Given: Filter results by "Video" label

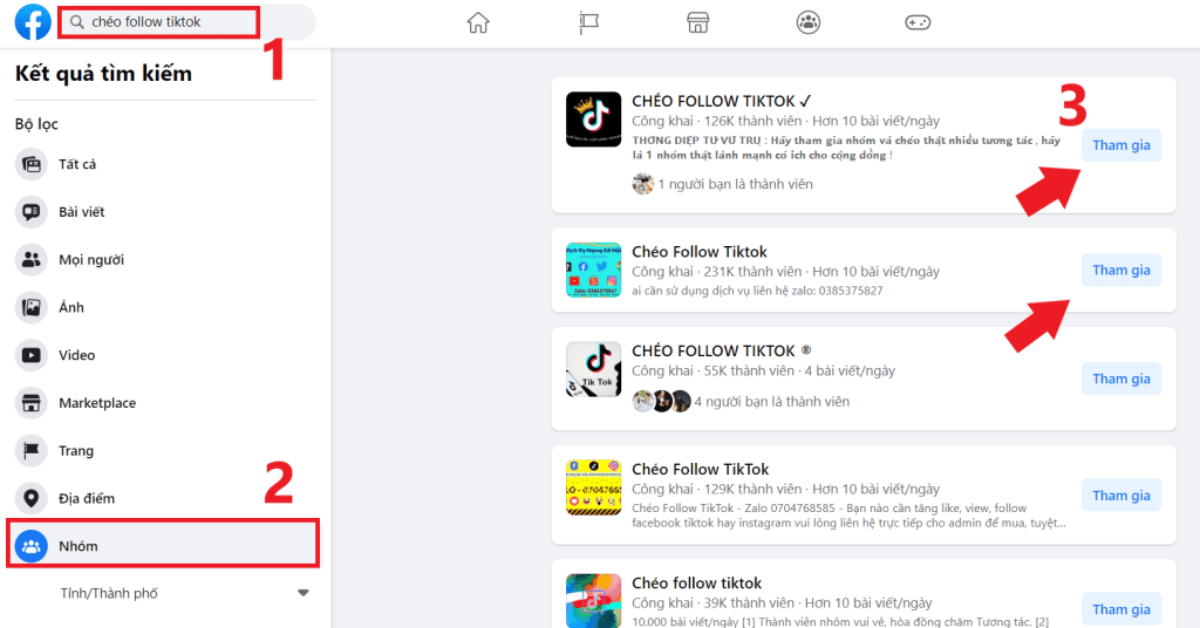Looking at the screenshot, I should click(77, 355).
